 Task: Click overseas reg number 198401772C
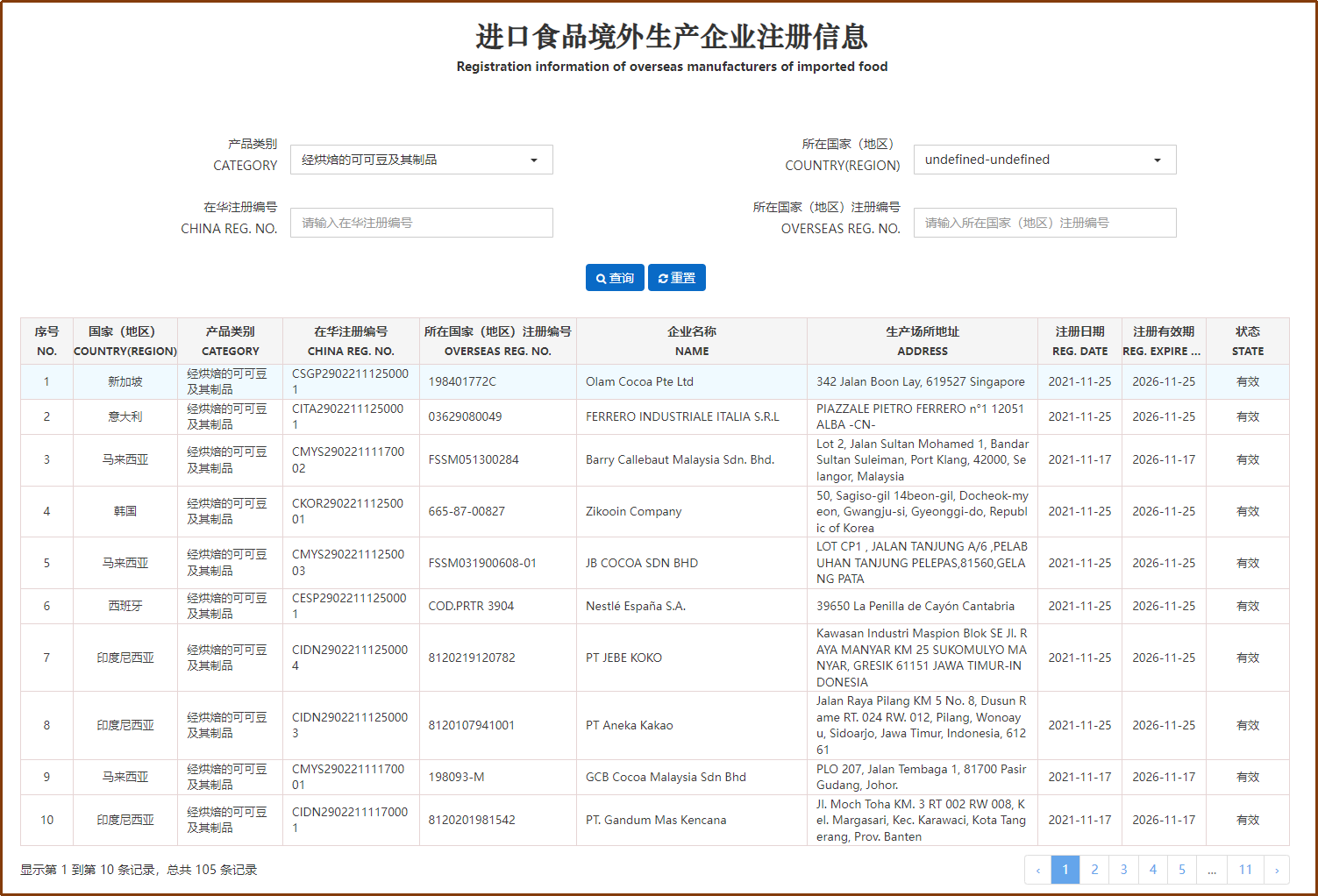click(462, 381)
